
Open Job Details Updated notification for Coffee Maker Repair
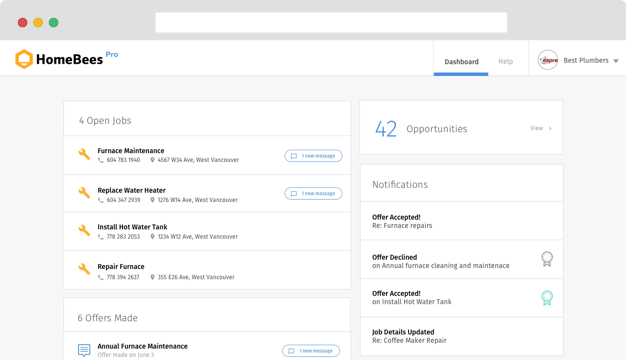pyautogui.click(x=462, y=336)
